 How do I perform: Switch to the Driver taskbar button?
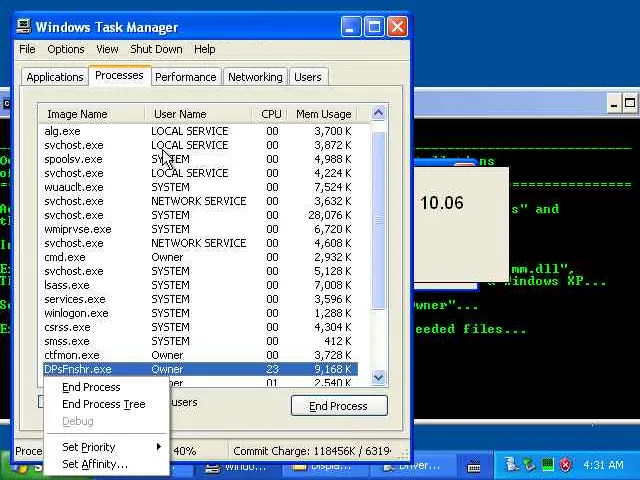413,467
